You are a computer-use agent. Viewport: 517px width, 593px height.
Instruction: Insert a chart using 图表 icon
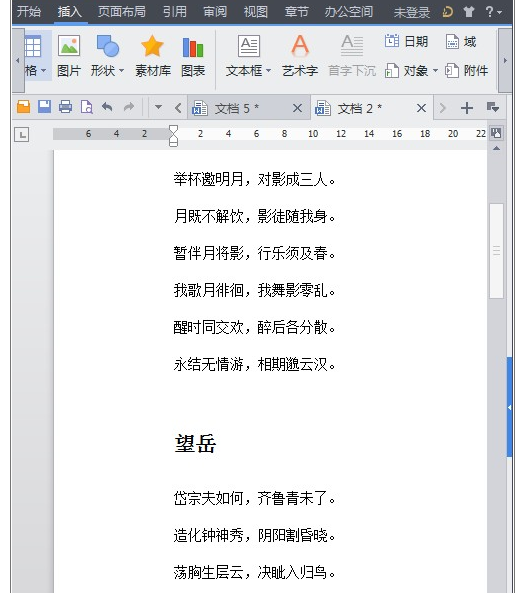click(193, 47)
